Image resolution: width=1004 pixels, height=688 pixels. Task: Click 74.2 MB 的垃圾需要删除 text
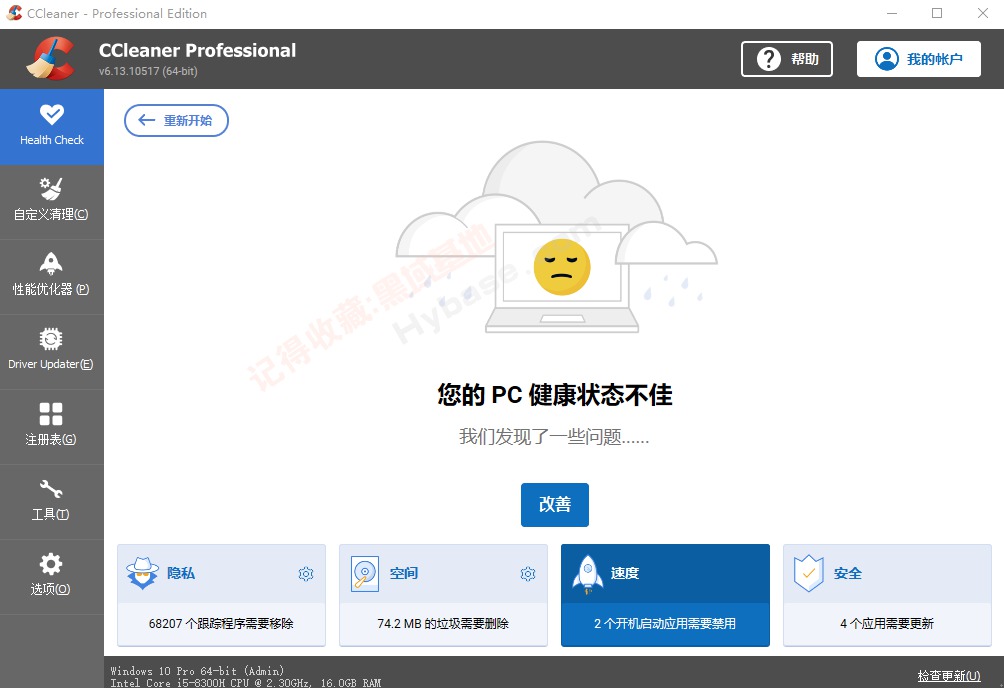point(443,623)
